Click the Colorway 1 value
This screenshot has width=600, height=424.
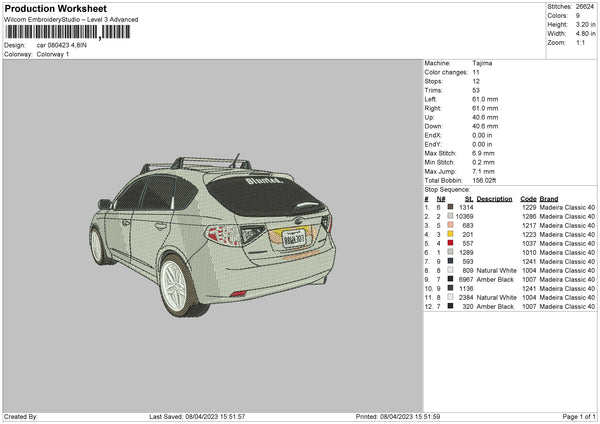[x=53, y=54]
